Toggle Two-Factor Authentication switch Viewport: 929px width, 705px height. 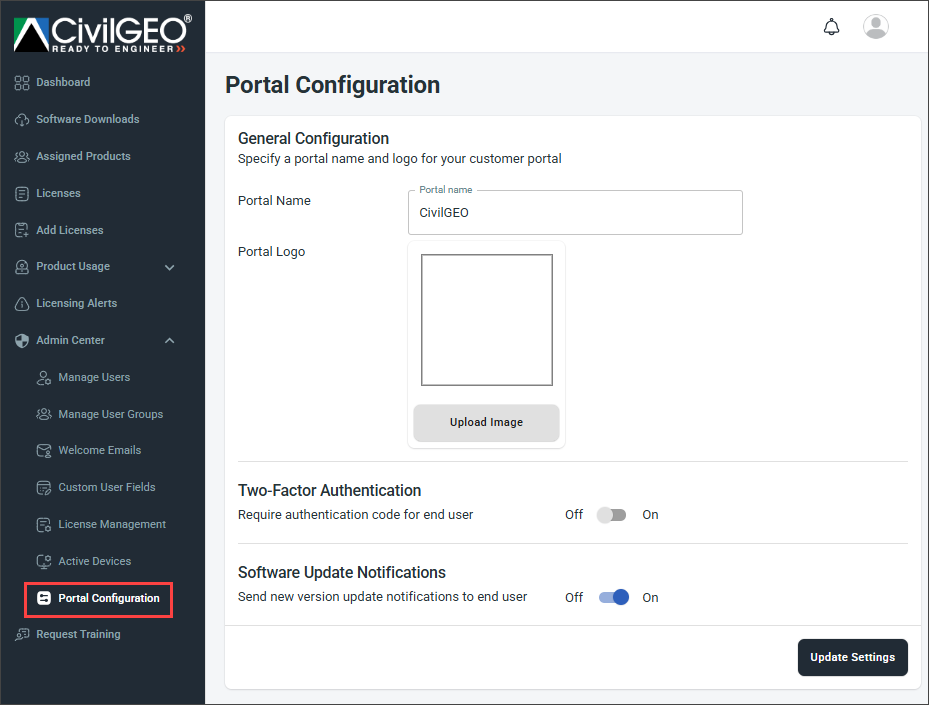[x=611, y=515]
